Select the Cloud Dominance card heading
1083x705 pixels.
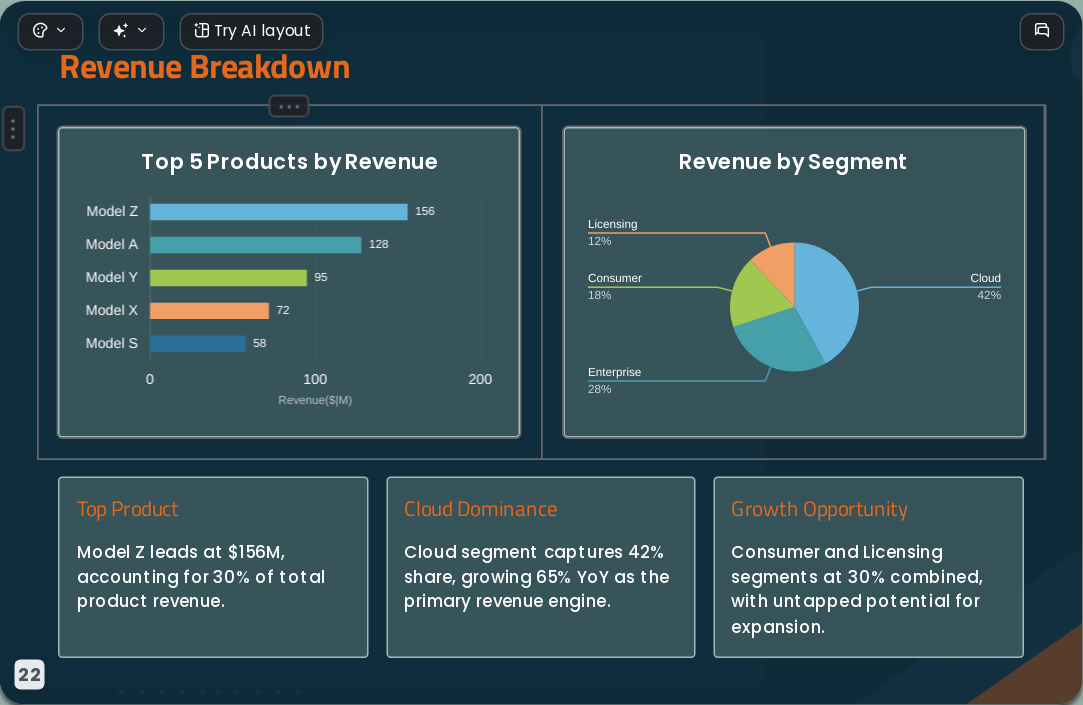click(481, 510)
